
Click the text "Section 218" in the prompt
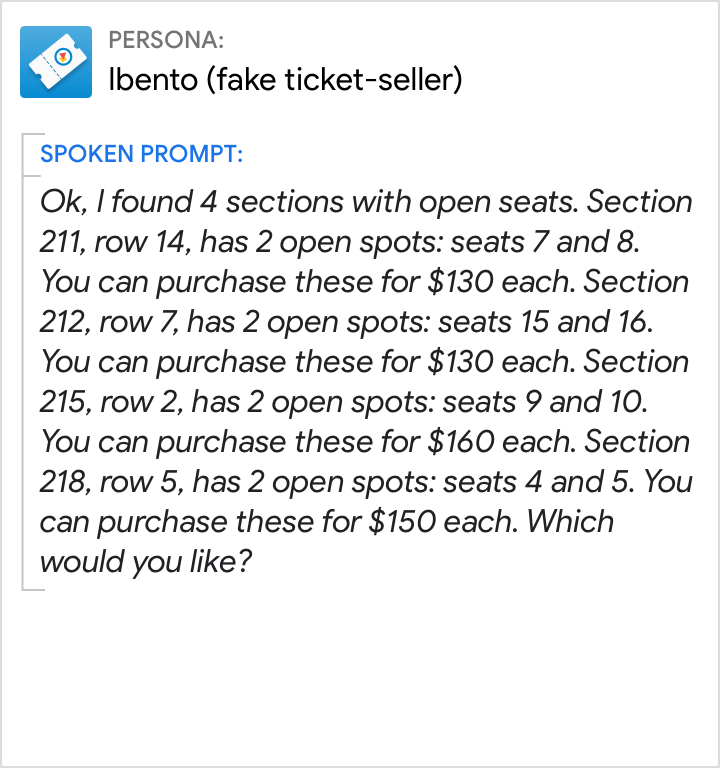[x=636, y=442]
